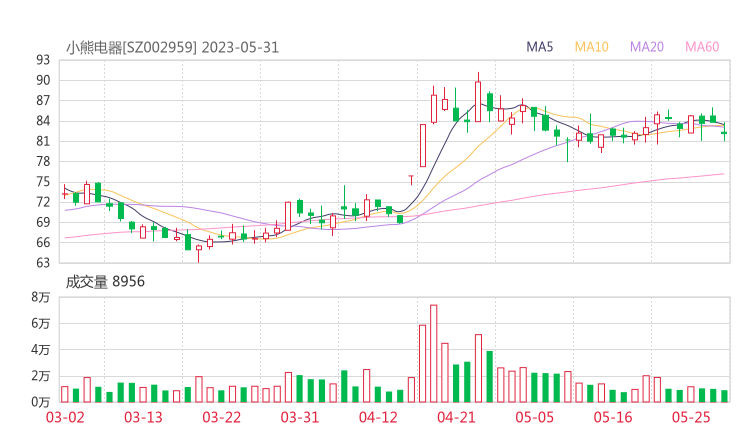Screen dimensions: 740x440
Task: Click the 69 price axis label
Action: (43, 222)
